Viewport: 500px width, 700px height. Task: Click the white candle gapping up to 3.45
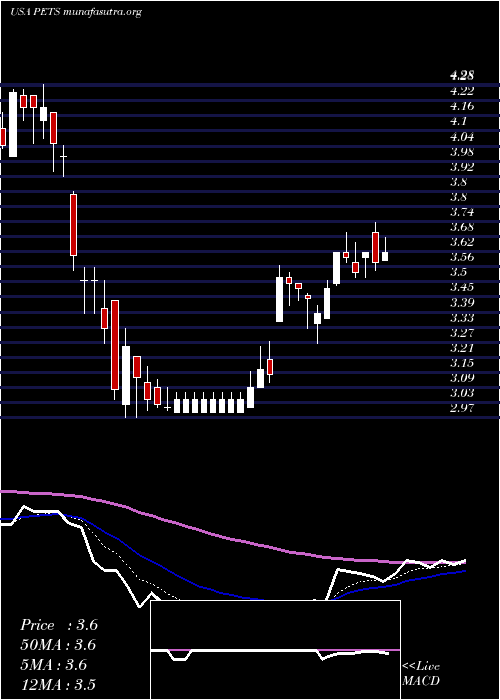(x=279, y=299)
